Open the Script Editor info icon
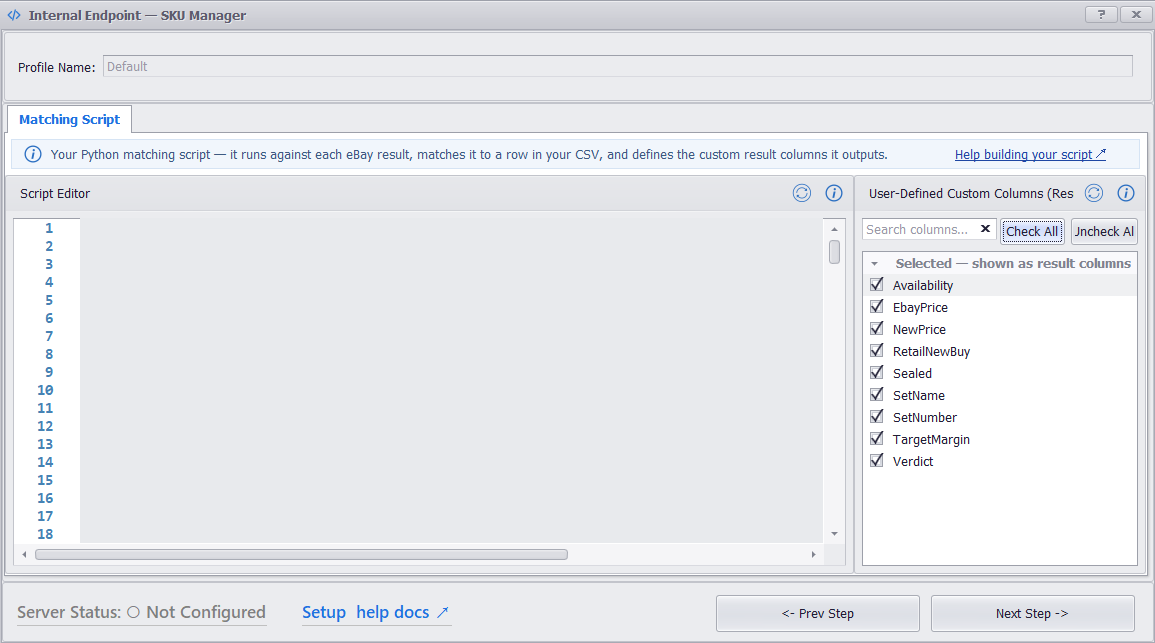The height and width of the screenshot is (643, 1155). click(x=833, y=193)
